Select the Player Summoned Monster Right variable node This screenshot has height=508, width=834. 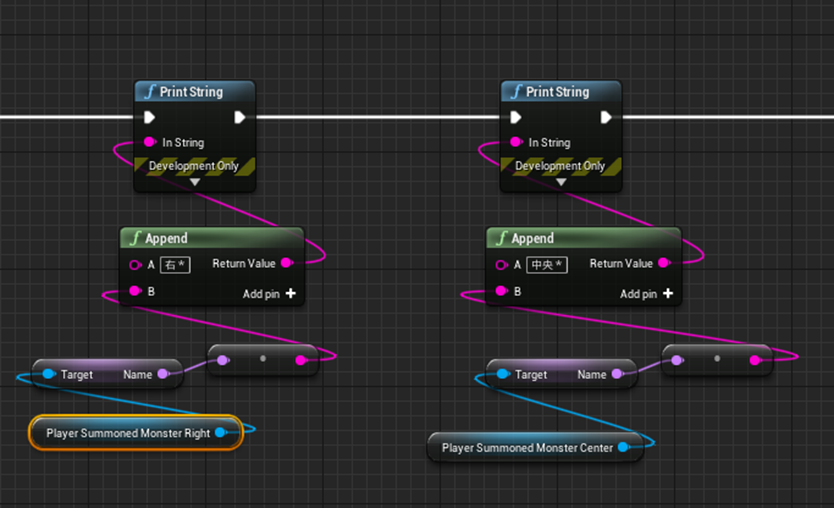point(136,433)
